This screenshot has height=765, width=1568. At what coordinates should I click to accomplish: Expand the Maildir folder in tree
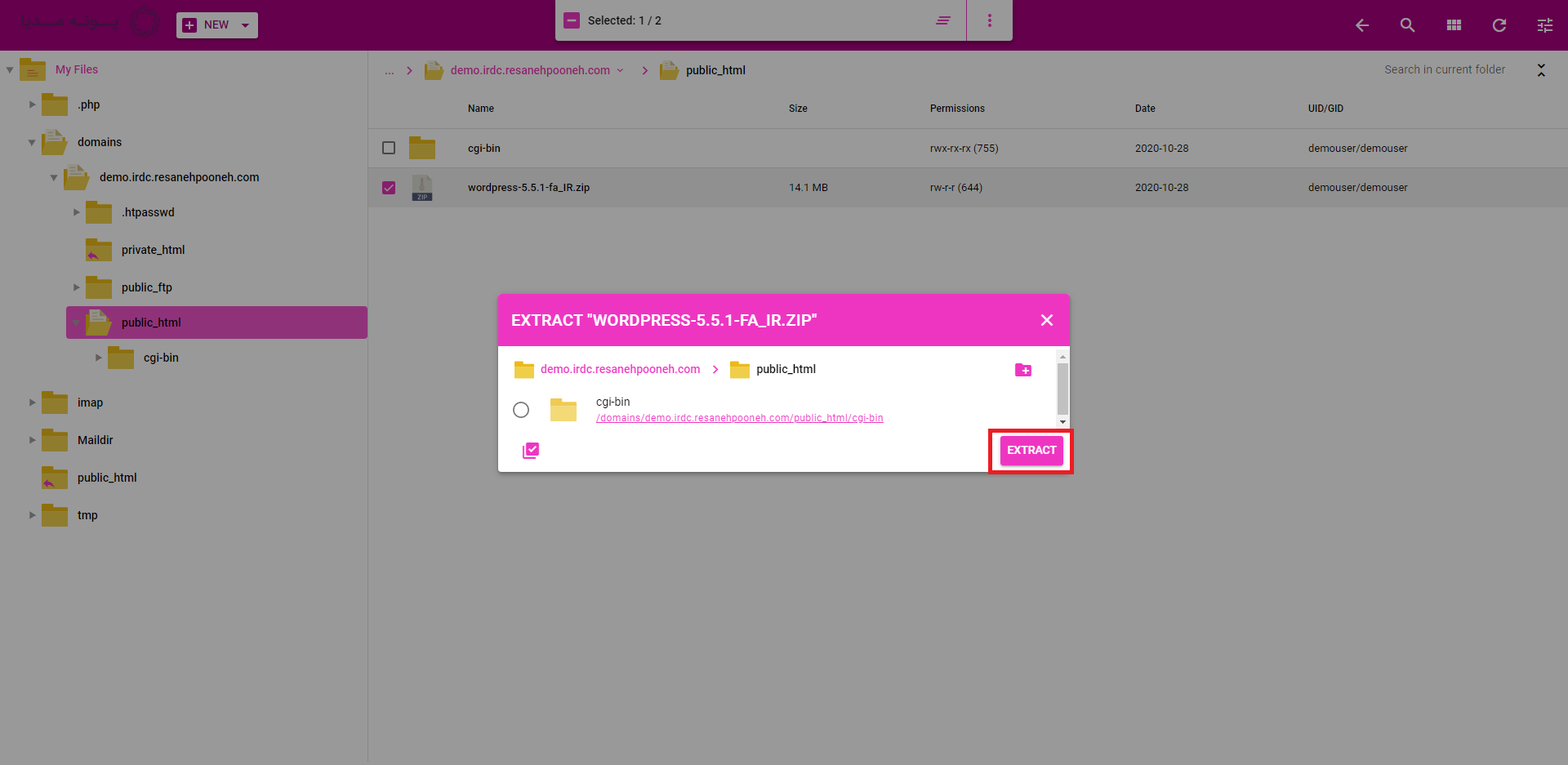[x=33, y=440]
